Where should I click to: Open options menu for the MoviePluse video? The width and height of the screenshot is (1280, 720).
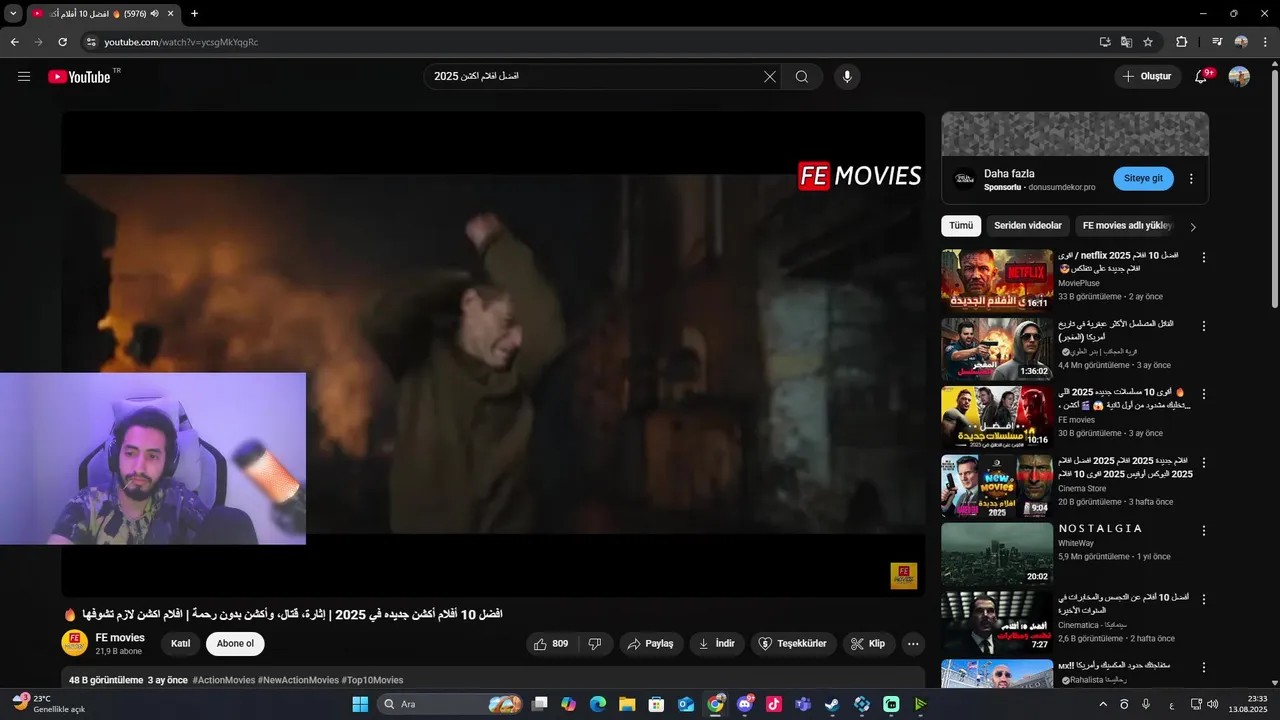click(1204, 258)
